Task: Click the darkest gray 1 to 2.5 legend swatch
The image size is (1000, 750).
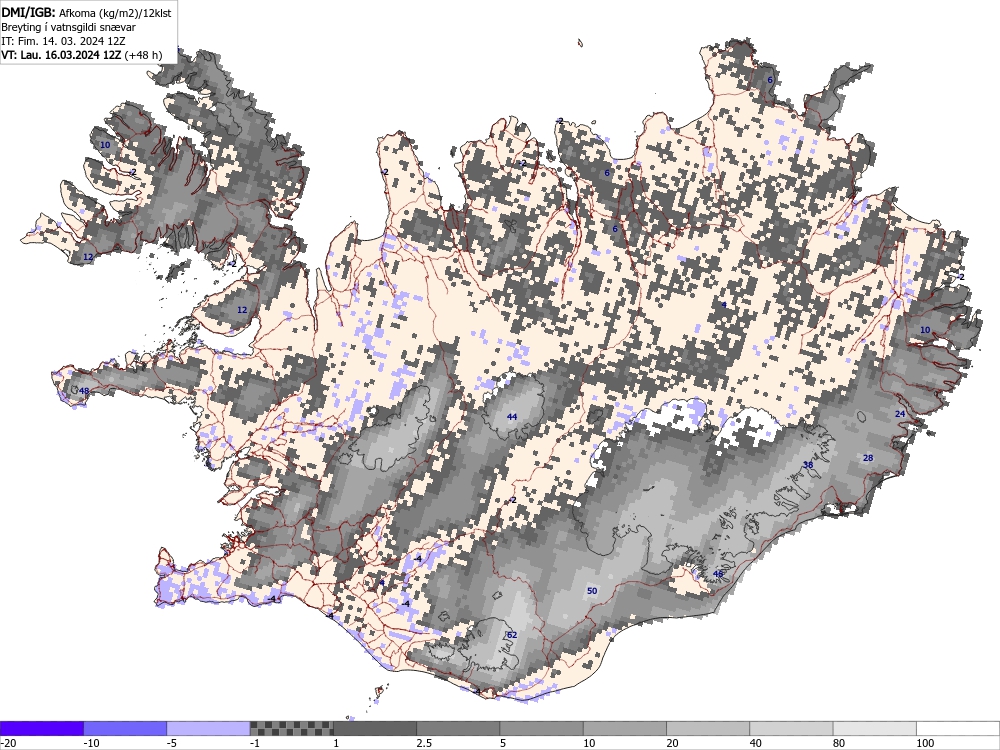Action: pyautogui.click(x=374, y=728)
